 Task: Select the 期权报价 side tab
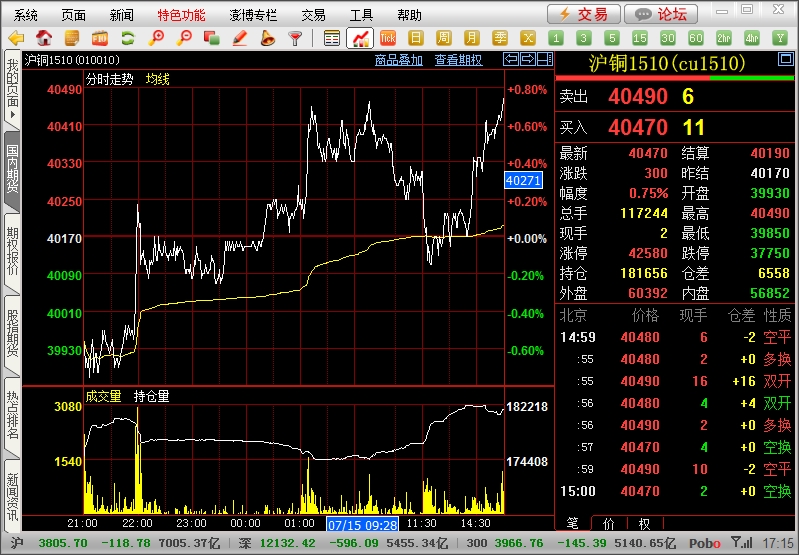click(12, 252)
